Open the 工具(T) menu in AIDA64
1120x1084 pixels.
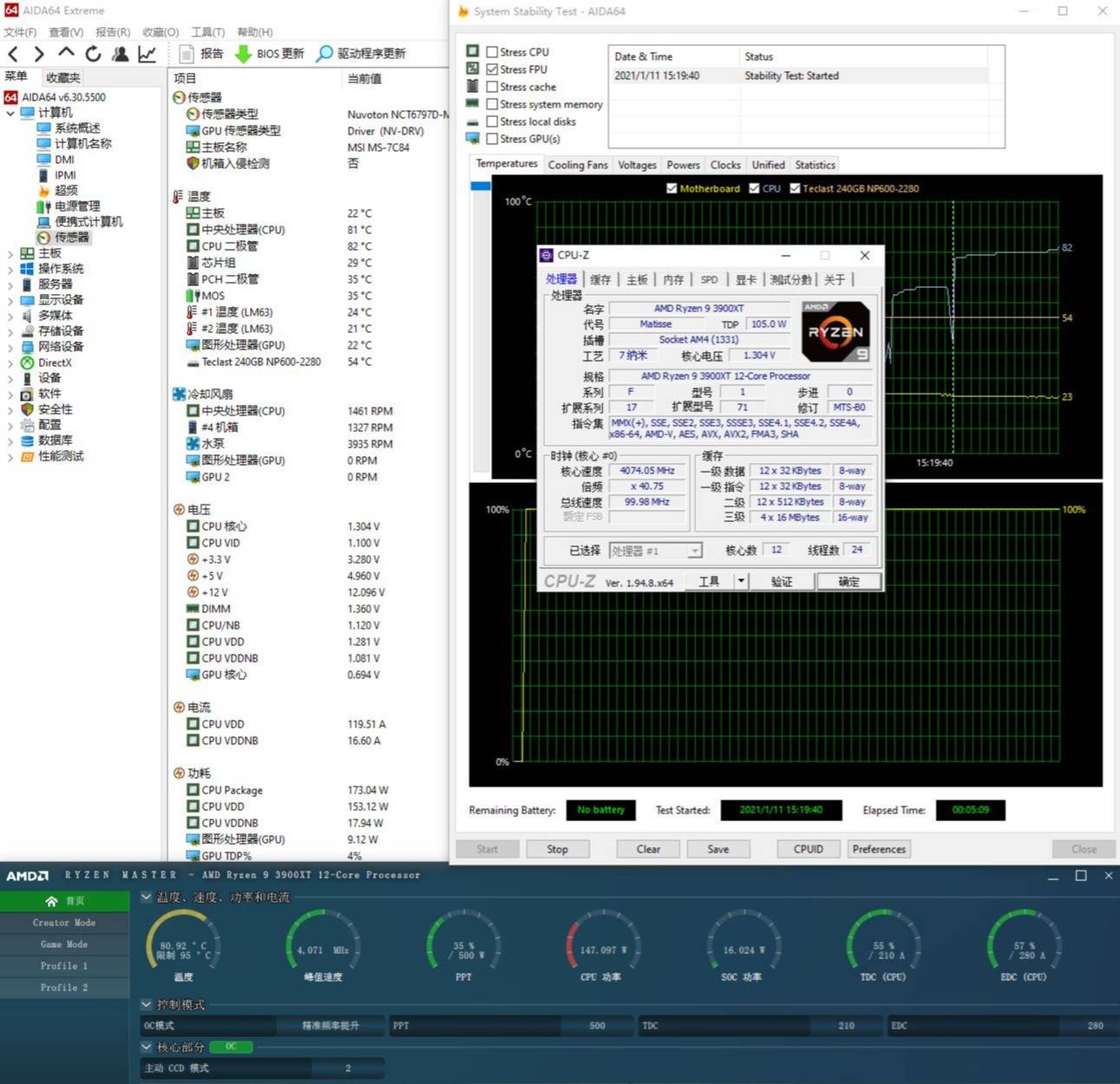tap(207, 32)
